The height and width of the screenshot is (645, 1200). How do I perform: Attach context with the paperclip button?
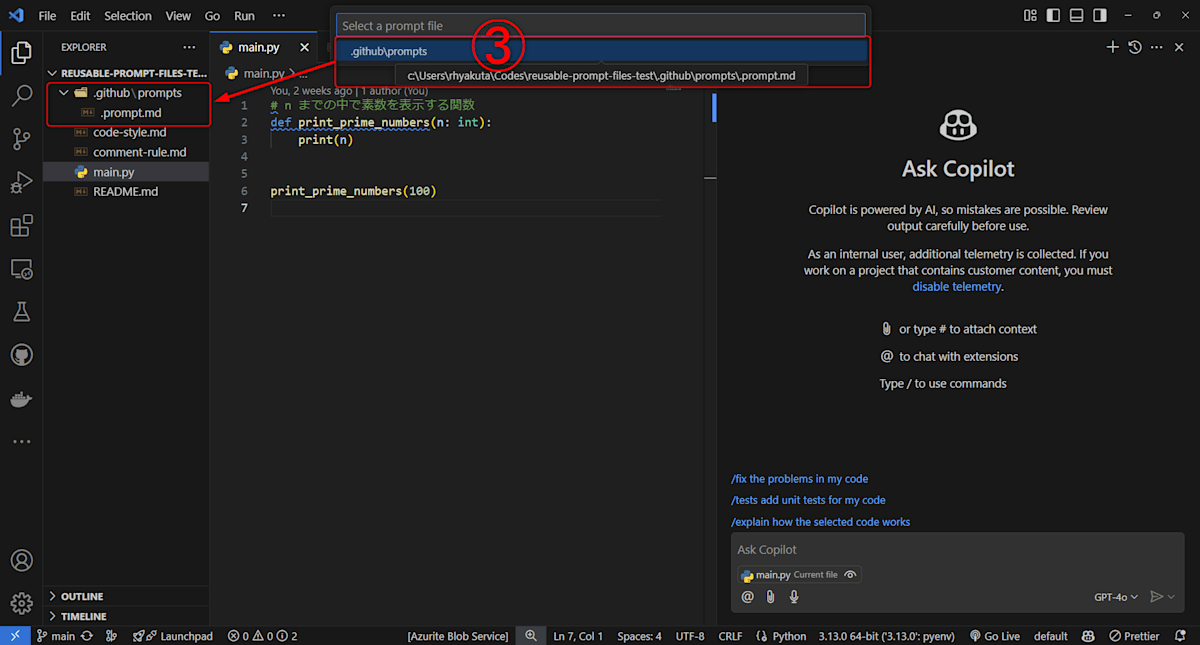point(770,597)
